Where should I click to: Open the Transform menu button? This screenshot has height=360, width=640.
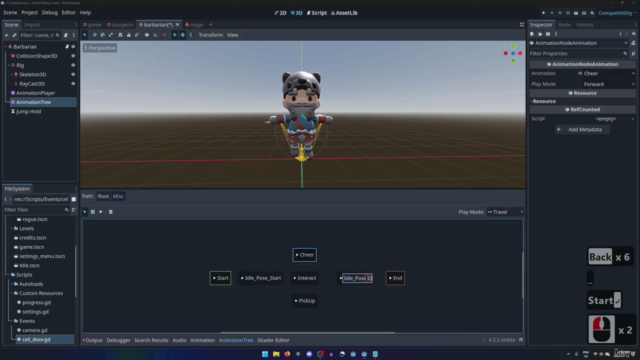(x=211, y=35)
